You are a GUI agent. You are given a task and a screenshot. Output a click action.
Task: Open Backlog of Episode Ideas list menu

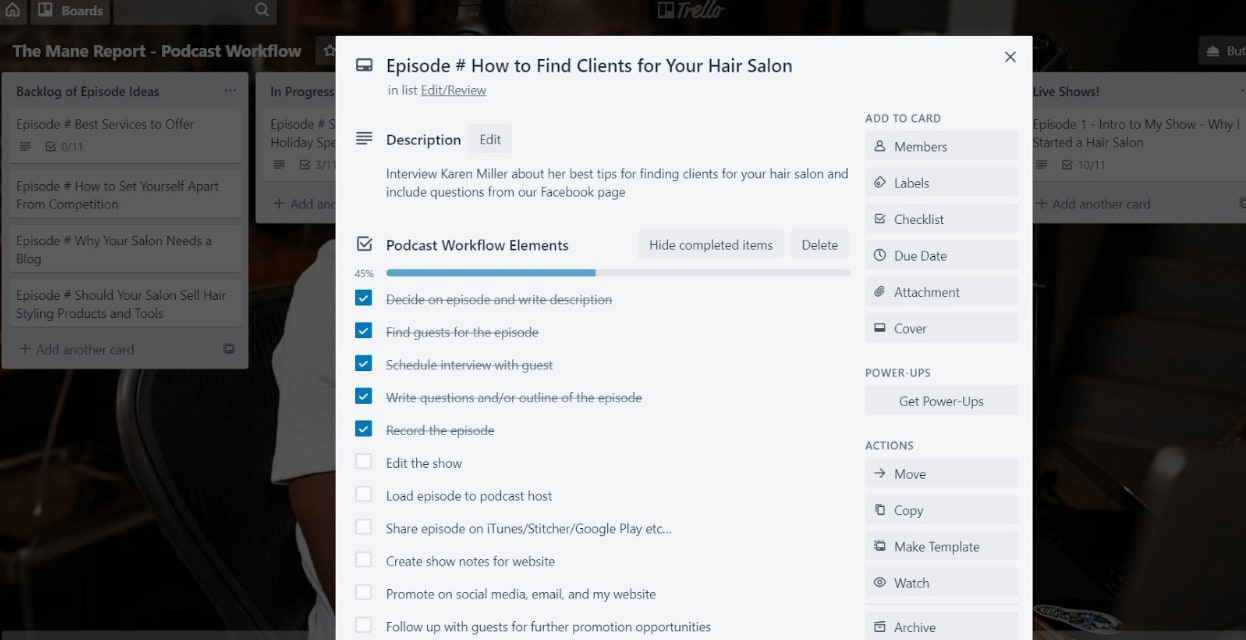[x=230, y=91]
